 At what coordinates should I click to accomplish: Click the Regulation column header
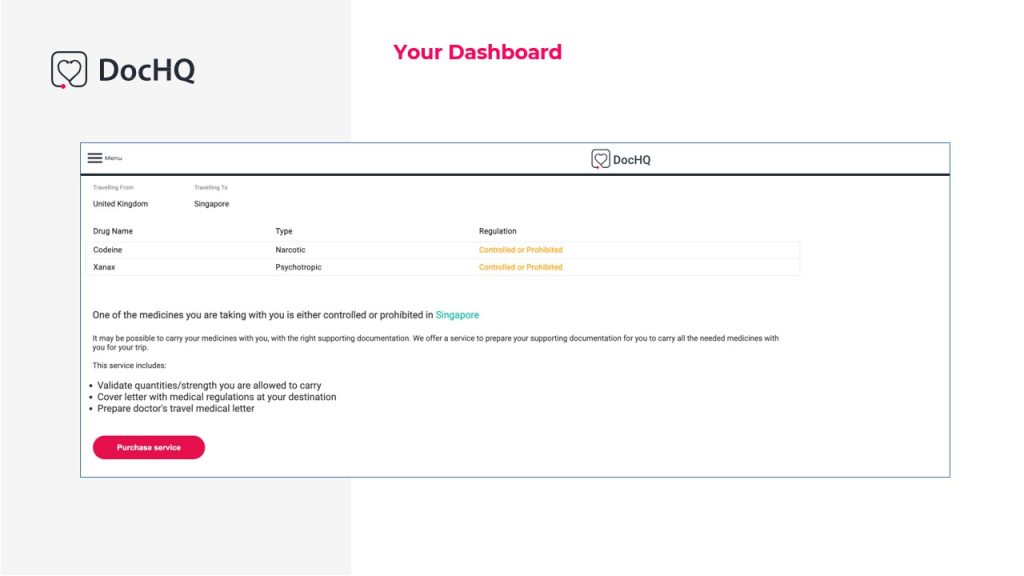click(498, 231)
